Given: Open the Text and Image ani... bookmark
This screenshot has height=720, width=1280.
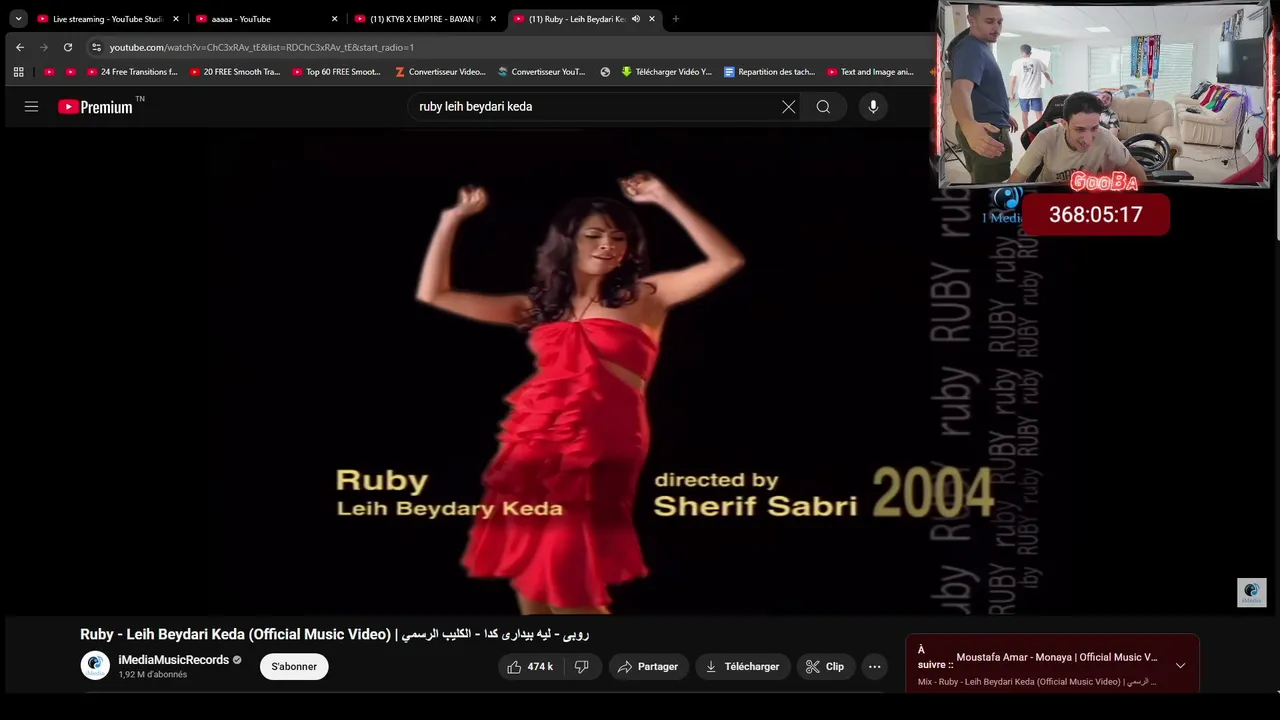Looking at the screenshot, I should click(x=871, y=72).
